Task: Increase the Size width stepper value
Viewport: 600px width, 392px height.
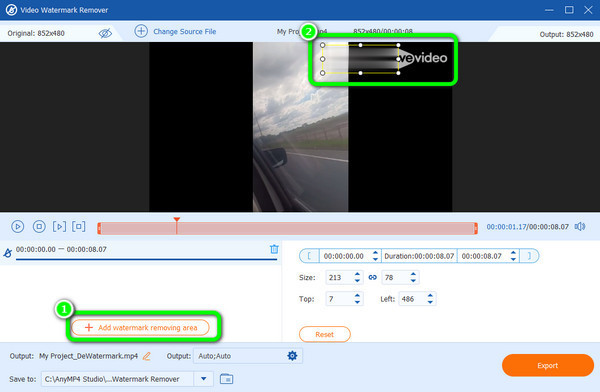Action: tap(357, 274)
